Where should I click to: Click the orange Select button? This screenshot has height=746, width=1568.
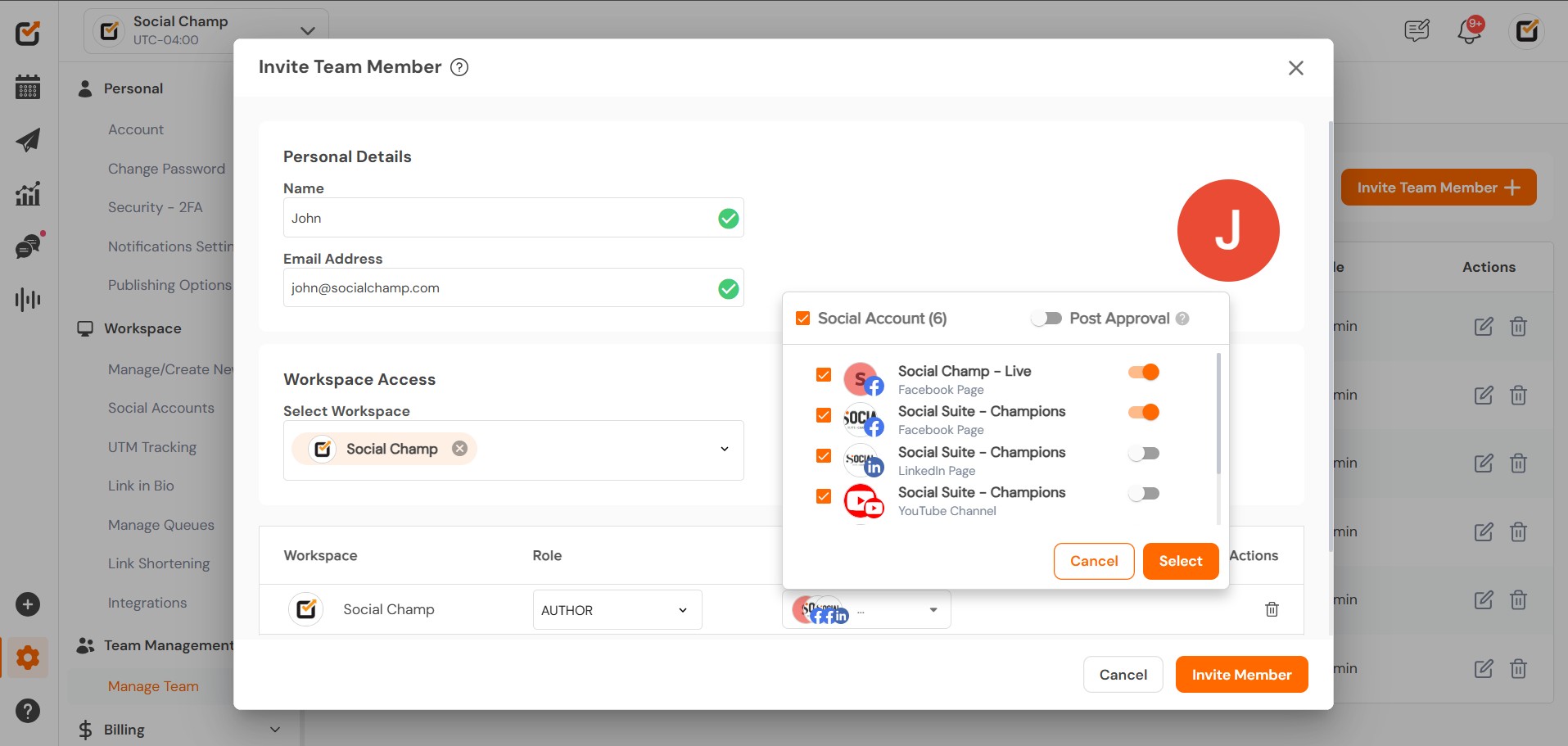point(1180,561)
